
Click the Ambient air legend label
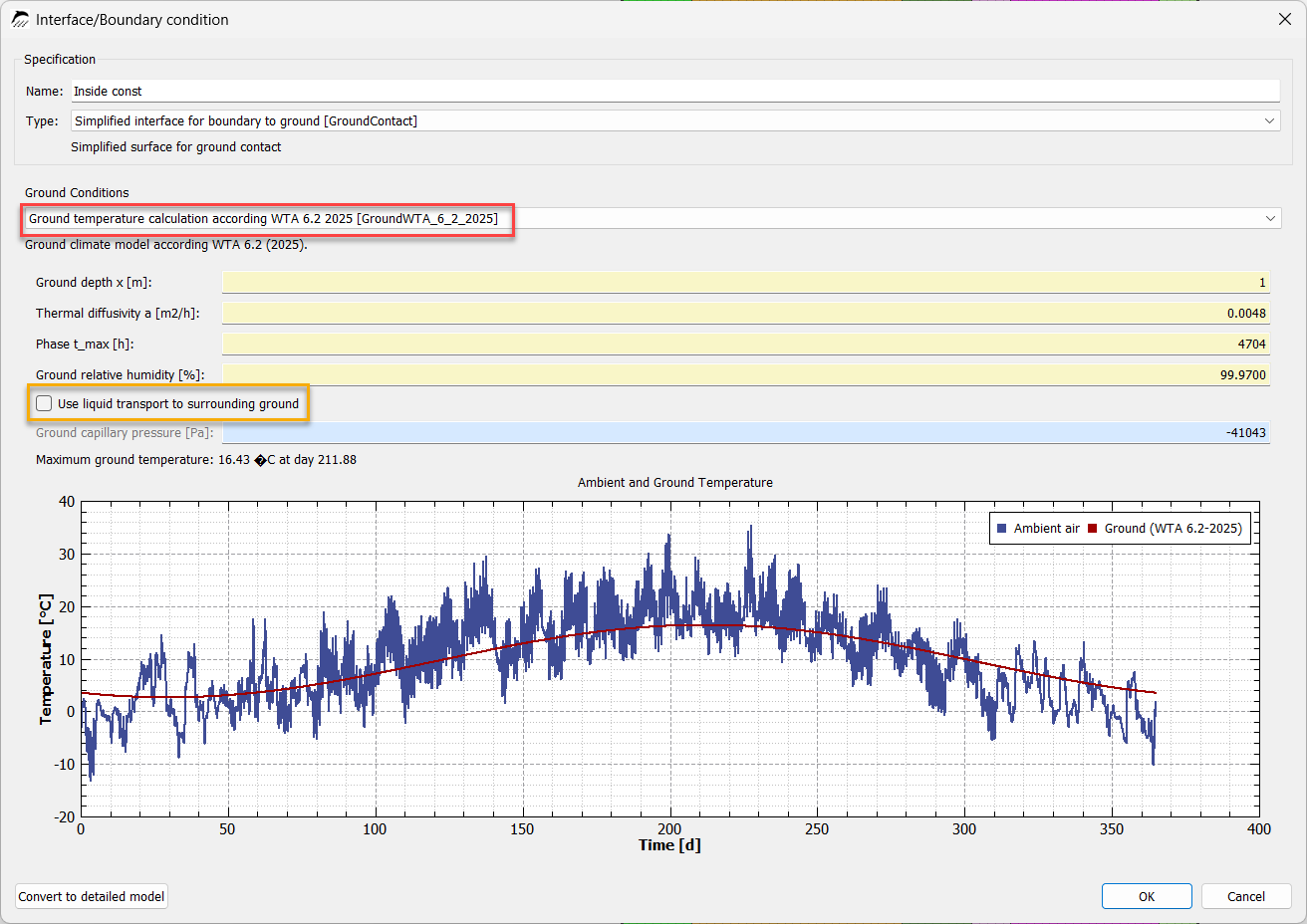click(1047, 529)
